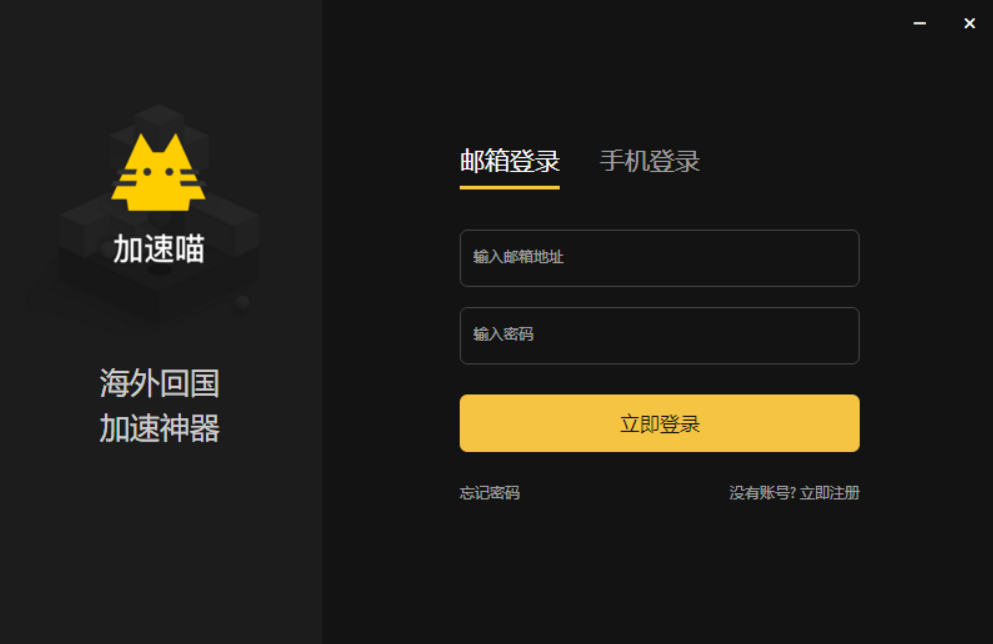Switch to the 手机登录 tab
The width and height of the screenshot is (993, 644).
(650, 161)
